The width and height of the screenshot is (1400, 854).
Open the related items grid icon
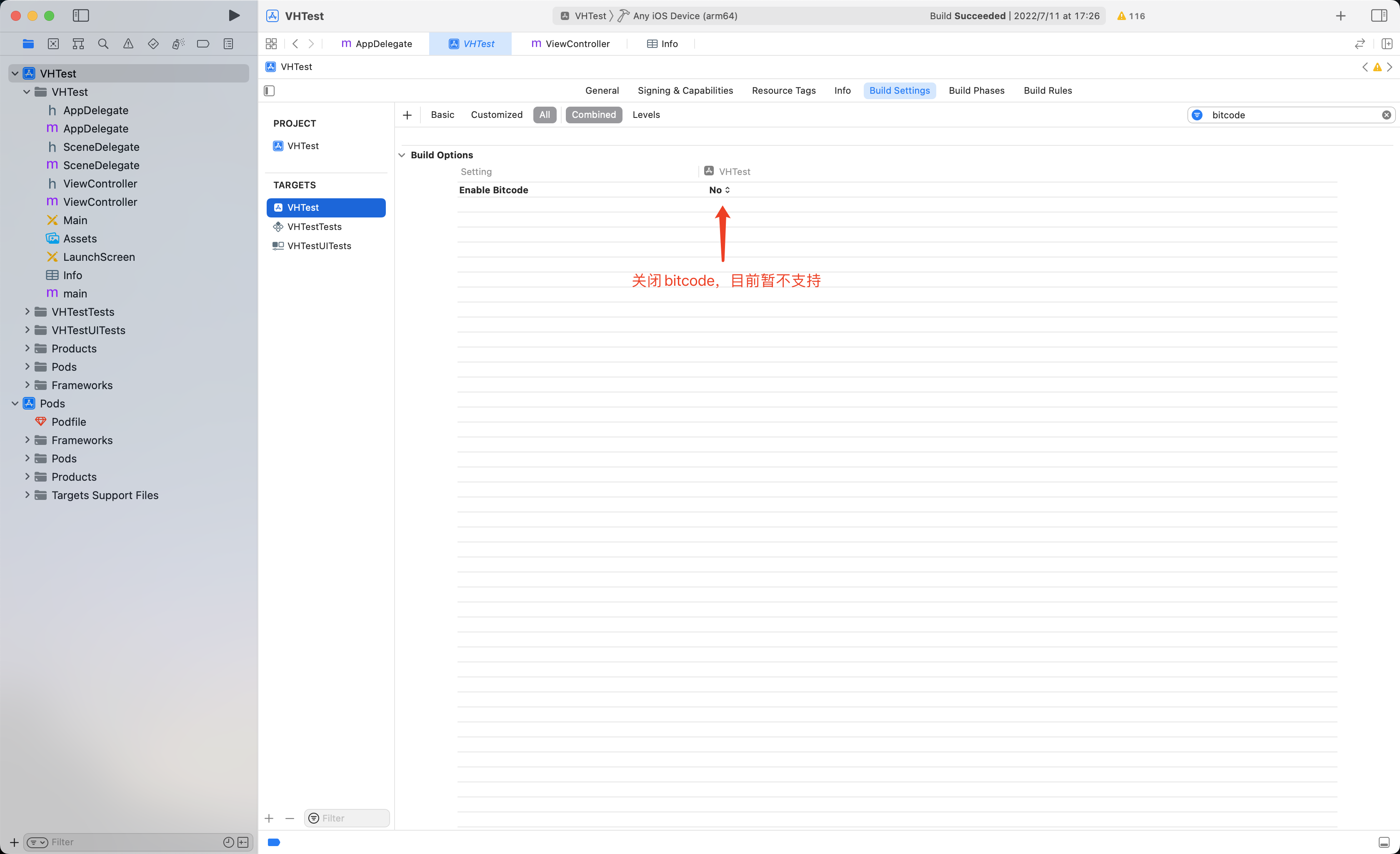point(271,44)
